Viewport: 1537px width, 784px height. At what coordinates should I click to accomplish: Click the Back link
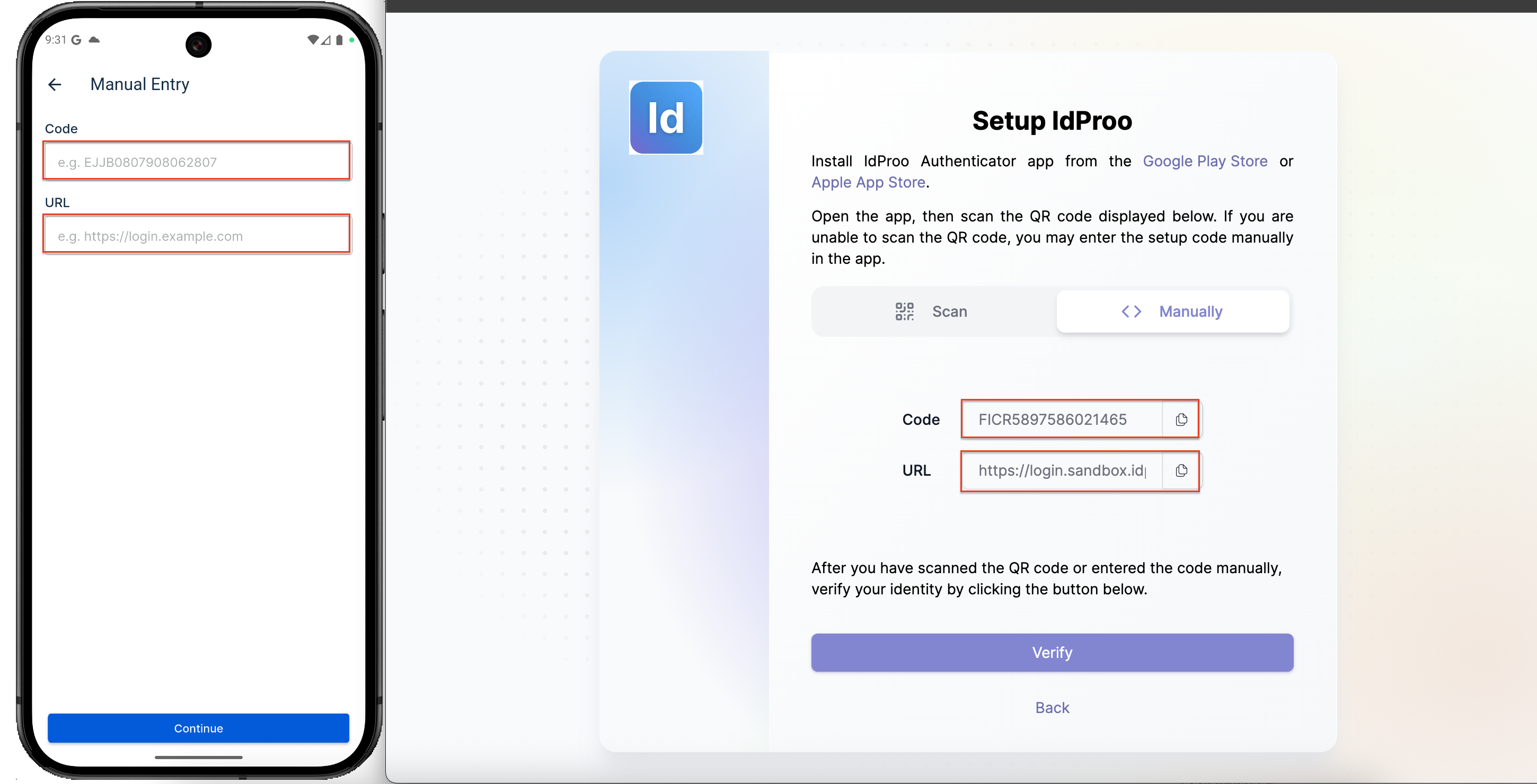[1052, 708]
